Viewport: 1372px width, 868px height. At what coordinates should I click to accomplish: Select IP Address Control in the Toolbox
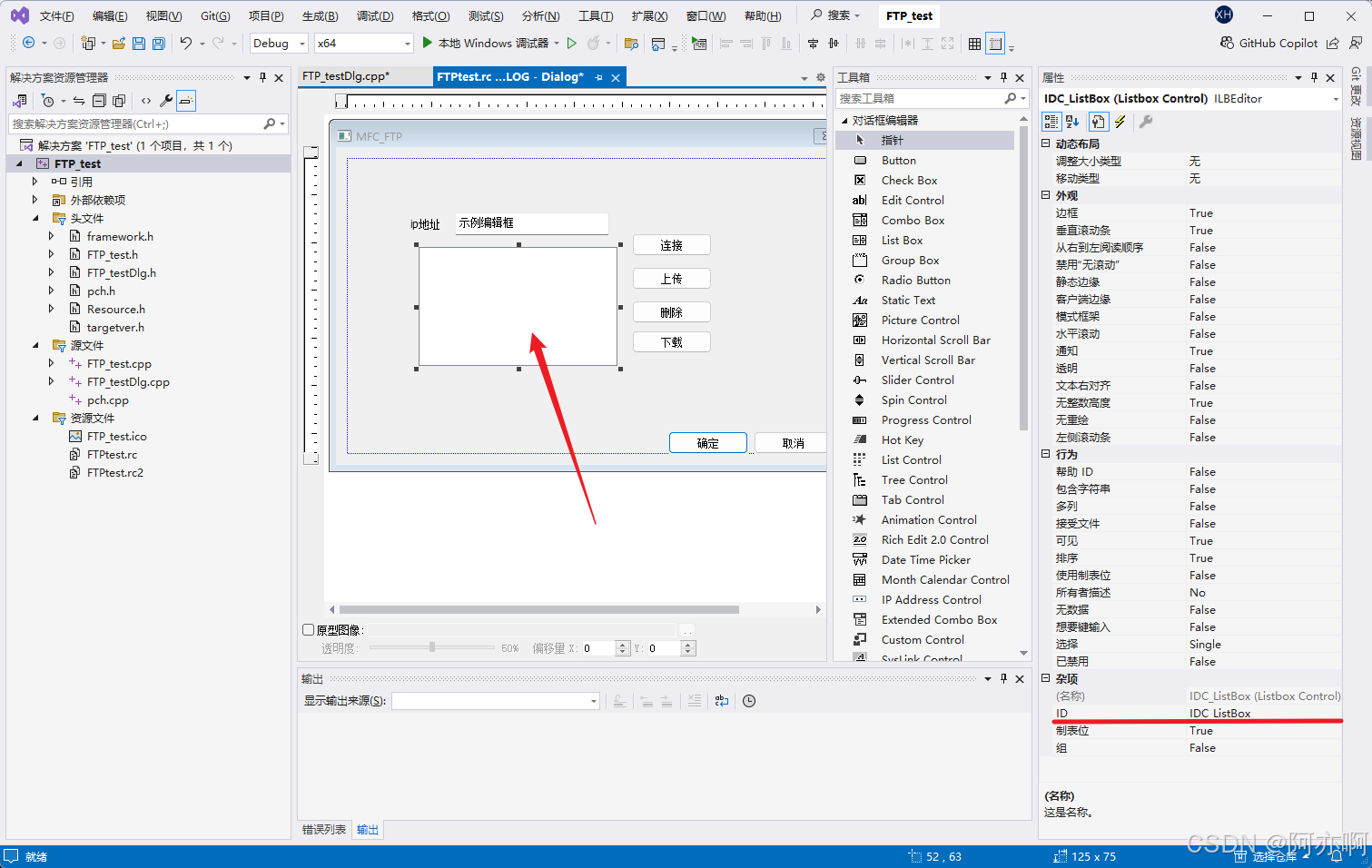[x=931, y=600]
